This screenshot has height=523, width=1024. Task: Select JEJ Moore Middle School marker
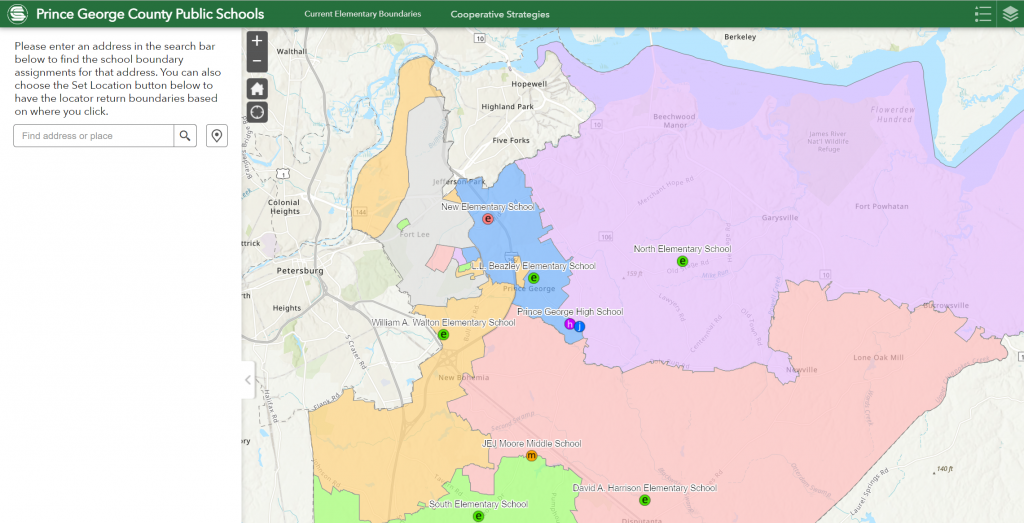(x=532, y=456)
